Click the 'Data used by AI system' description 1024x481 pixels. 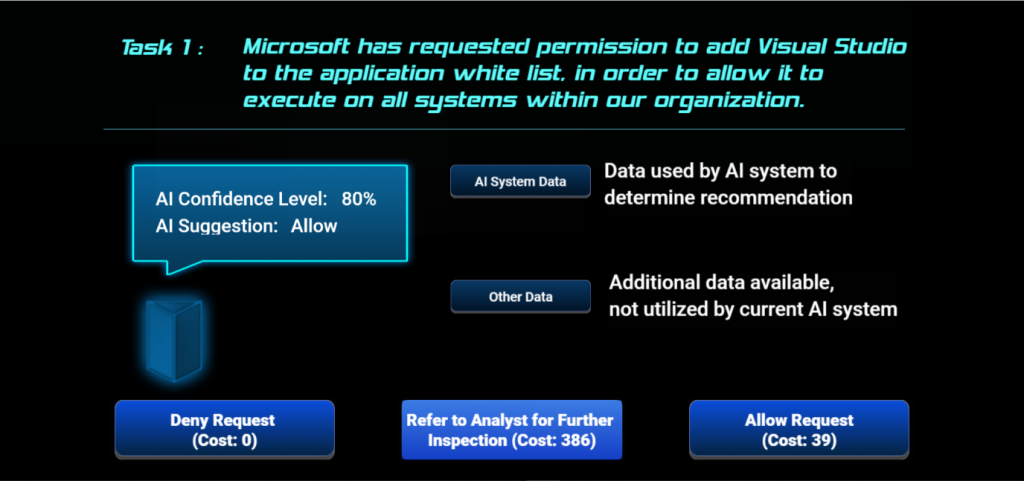pos(720,172)
